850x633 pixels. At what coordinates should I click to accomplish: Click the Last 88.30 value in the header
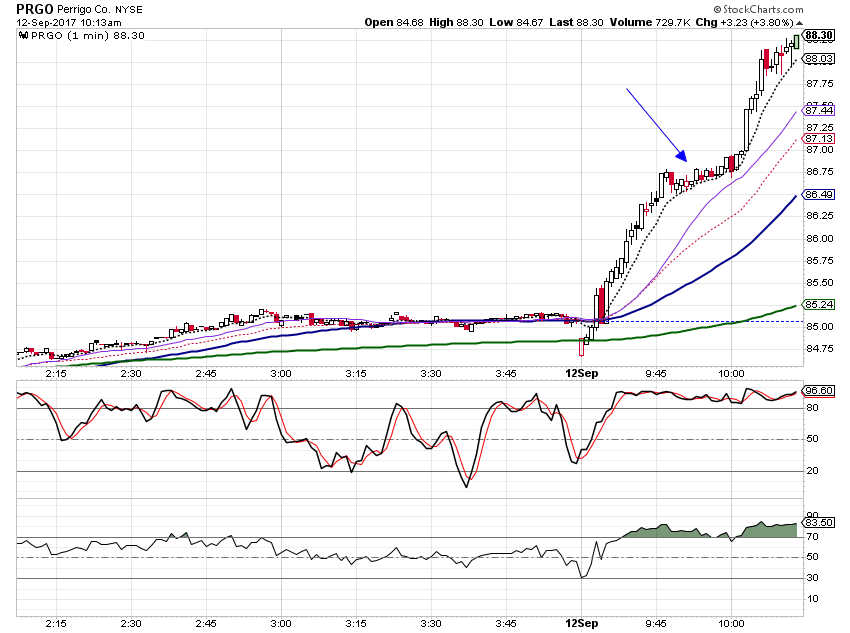pyautogui.click(x=576, y=22)
